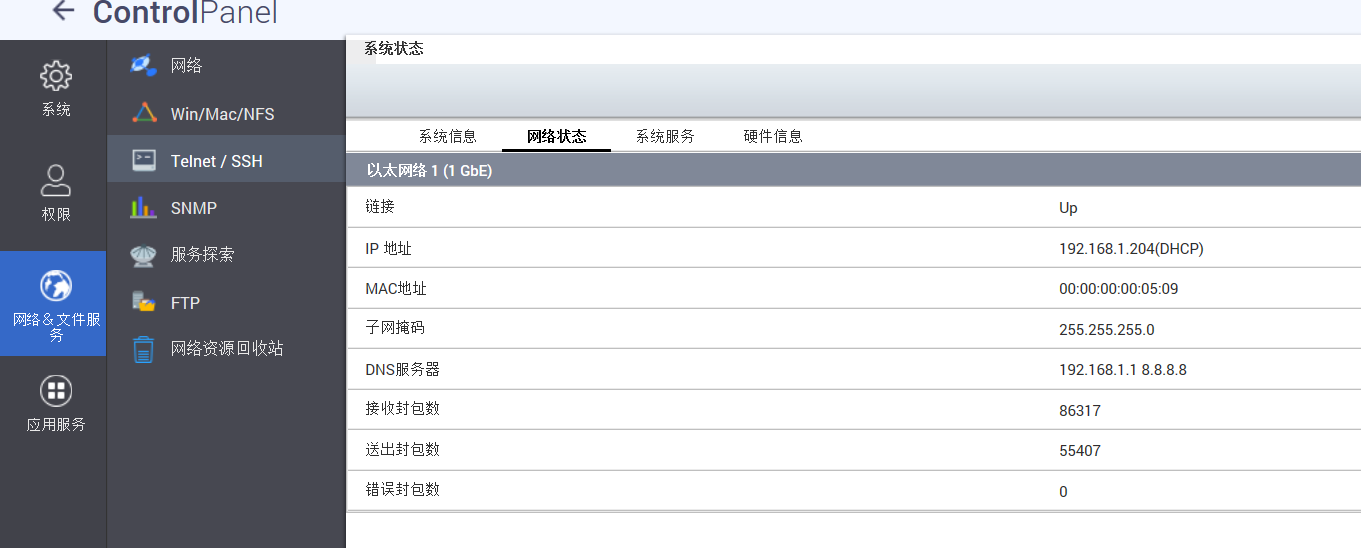1361x548 pixels.
Task: Switch to the 网络状态 tab
Action: point(556,136)
